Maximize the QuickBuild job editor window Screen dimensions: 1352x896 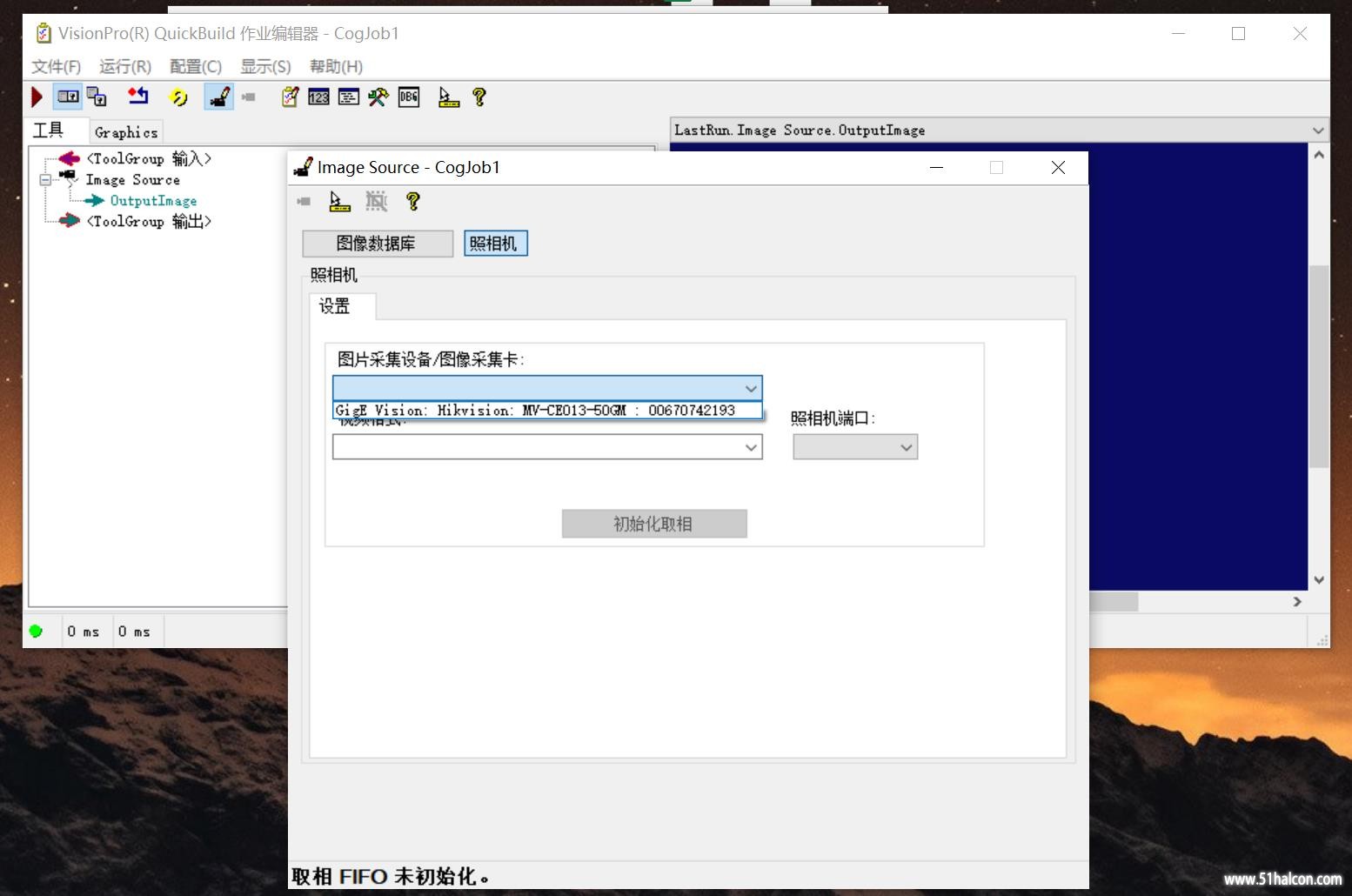pos(1238,34)
